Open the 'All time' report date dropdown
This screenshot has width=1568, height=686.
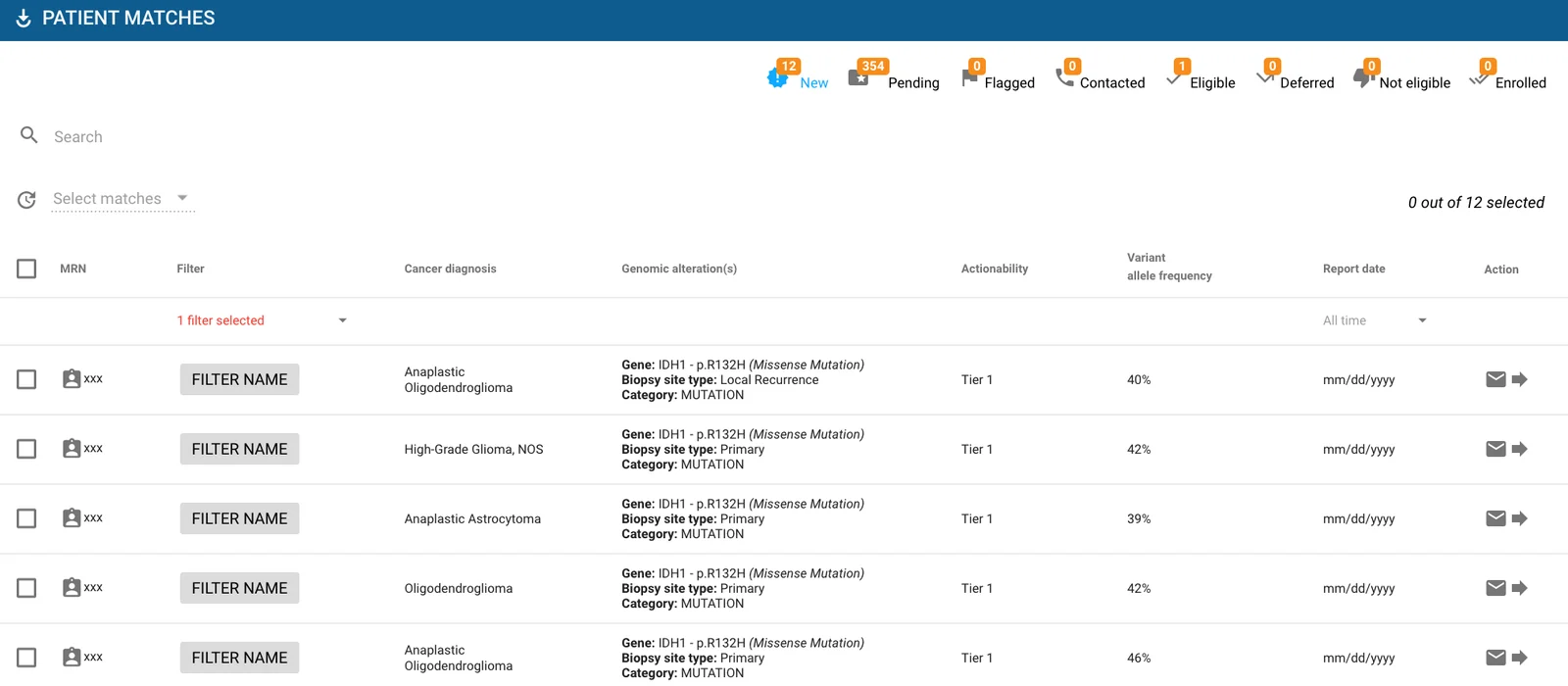(x=1375, y=320)
